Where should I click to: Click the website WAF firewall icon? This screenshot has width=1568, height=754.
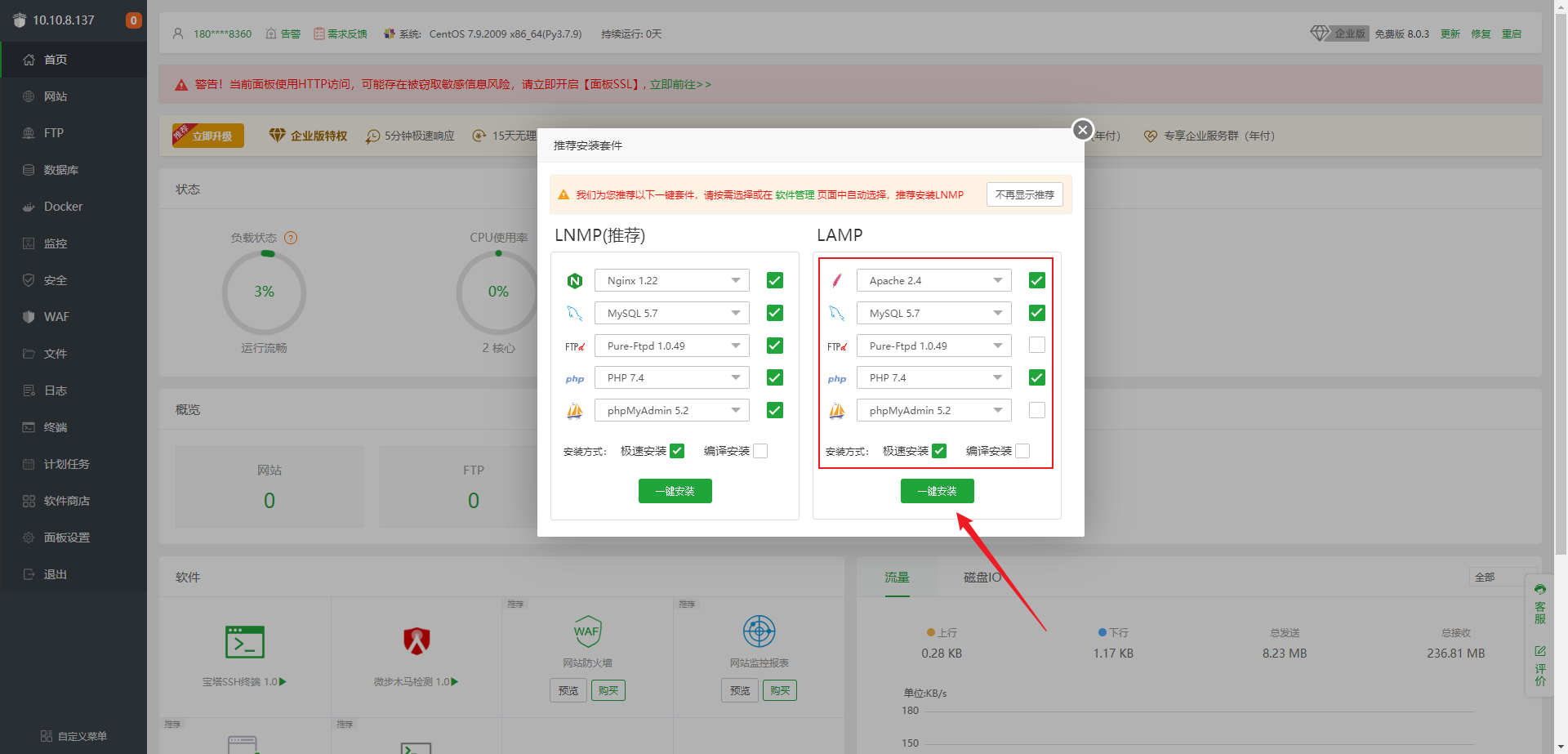(587, 631)
